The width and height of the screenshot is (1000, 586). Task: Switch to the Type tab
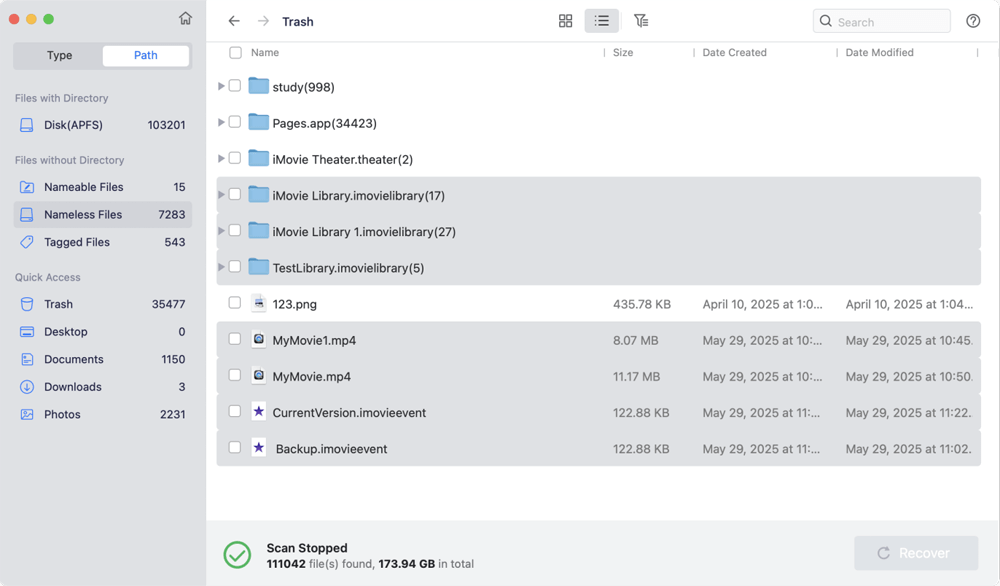58,55
